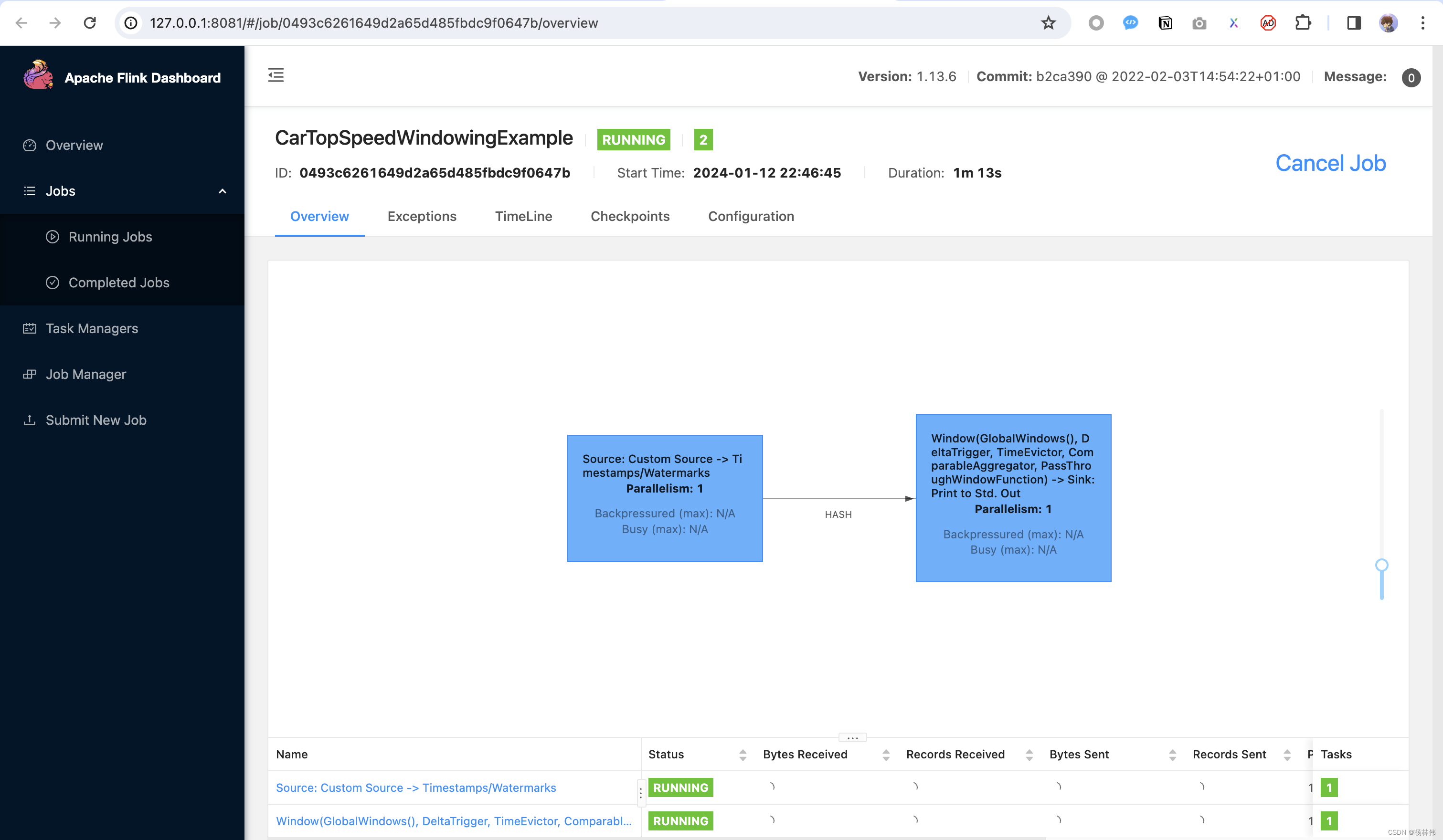This screenshot has width=1443, height=840.
Task: Open Overview via its dashboard icon
Action: [x=29, y=146]
